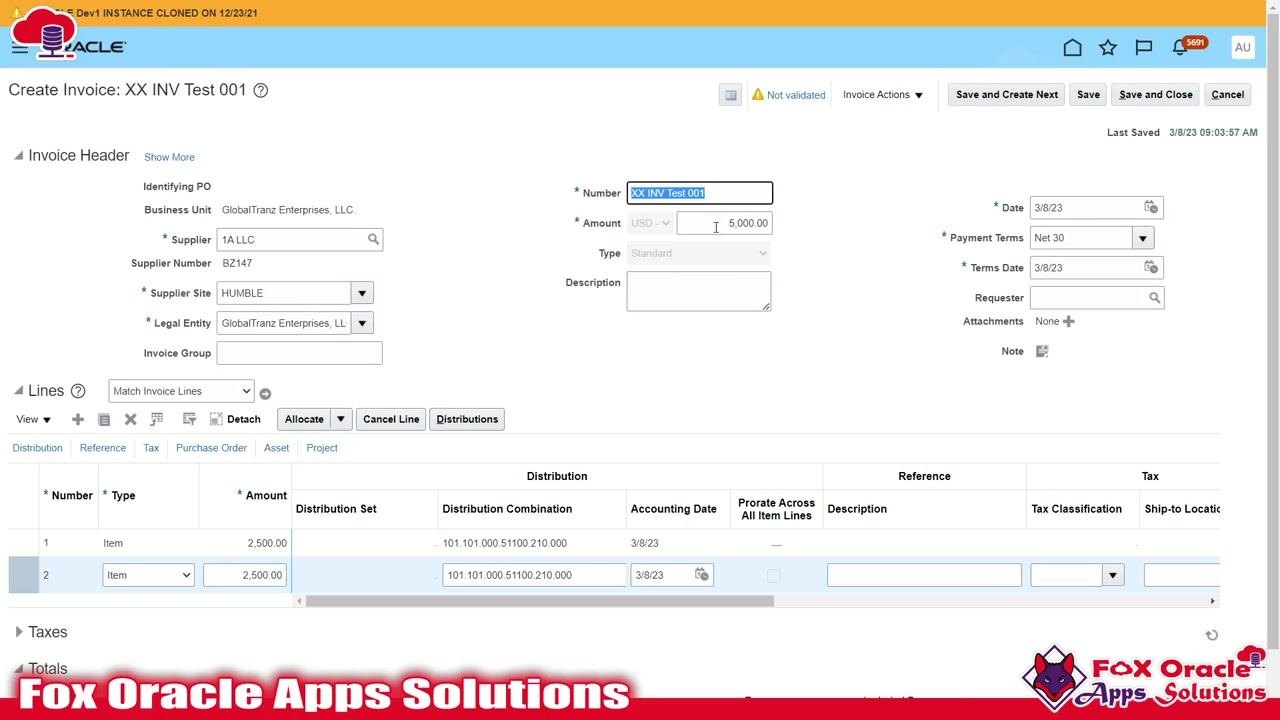Open the Home icon in header

click(x=1072, y=47)
